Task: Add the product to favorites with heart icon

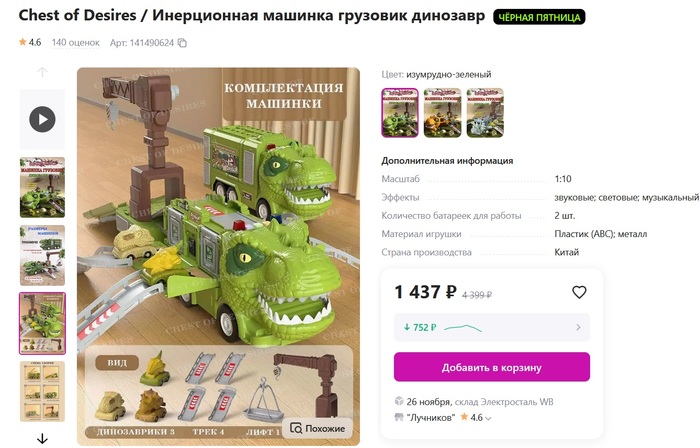Action: pos(579,292)
